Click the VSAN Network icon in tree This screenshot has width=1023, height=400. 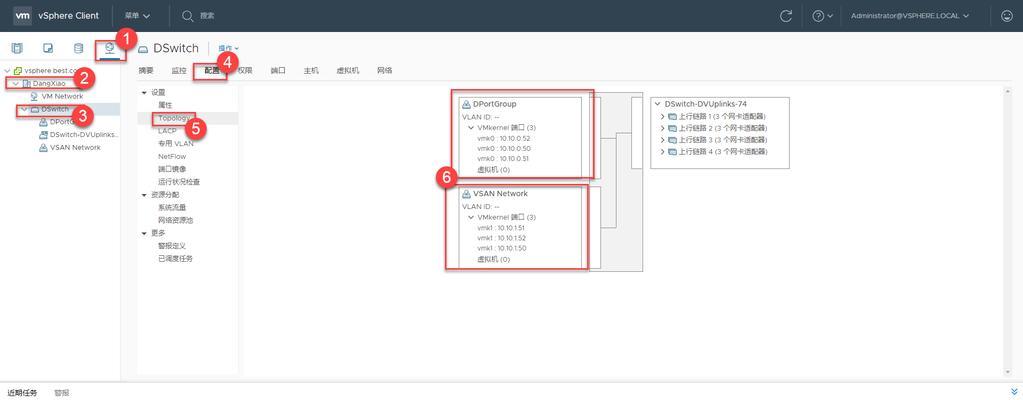point(44,147)
